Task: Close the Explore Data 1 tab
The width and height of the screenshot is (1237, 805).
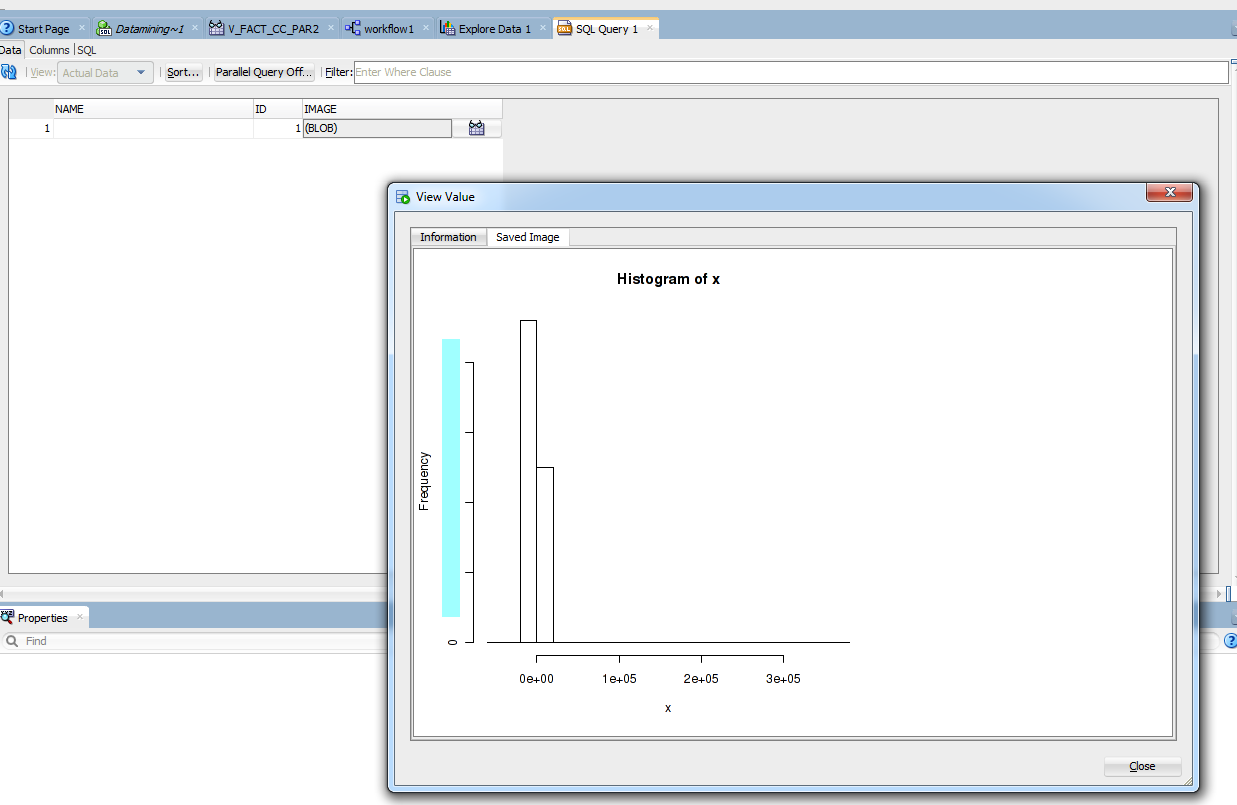Action: [x=543, y=28]
